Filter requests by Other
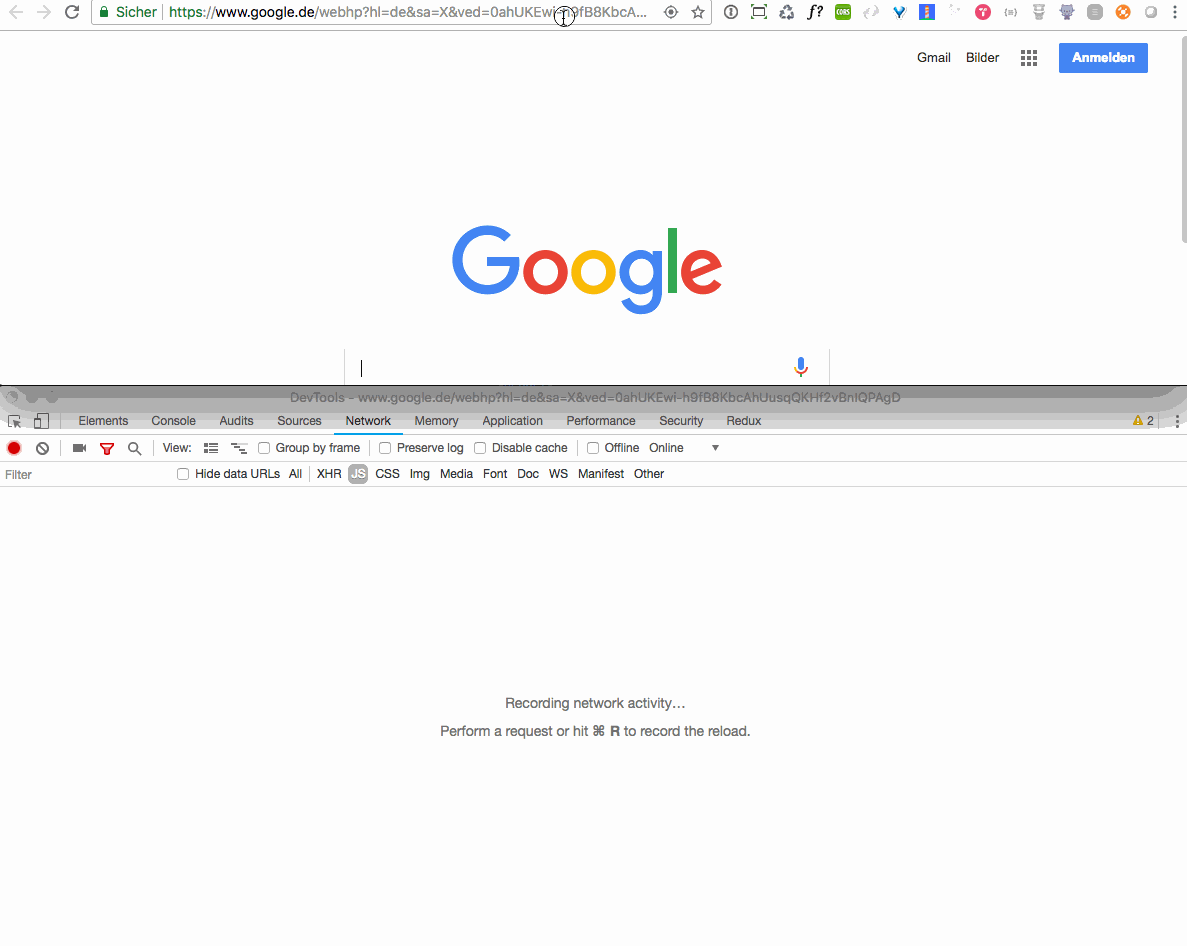The height and width of the screenshot is (946, 1187). click(x=649, y=474)
